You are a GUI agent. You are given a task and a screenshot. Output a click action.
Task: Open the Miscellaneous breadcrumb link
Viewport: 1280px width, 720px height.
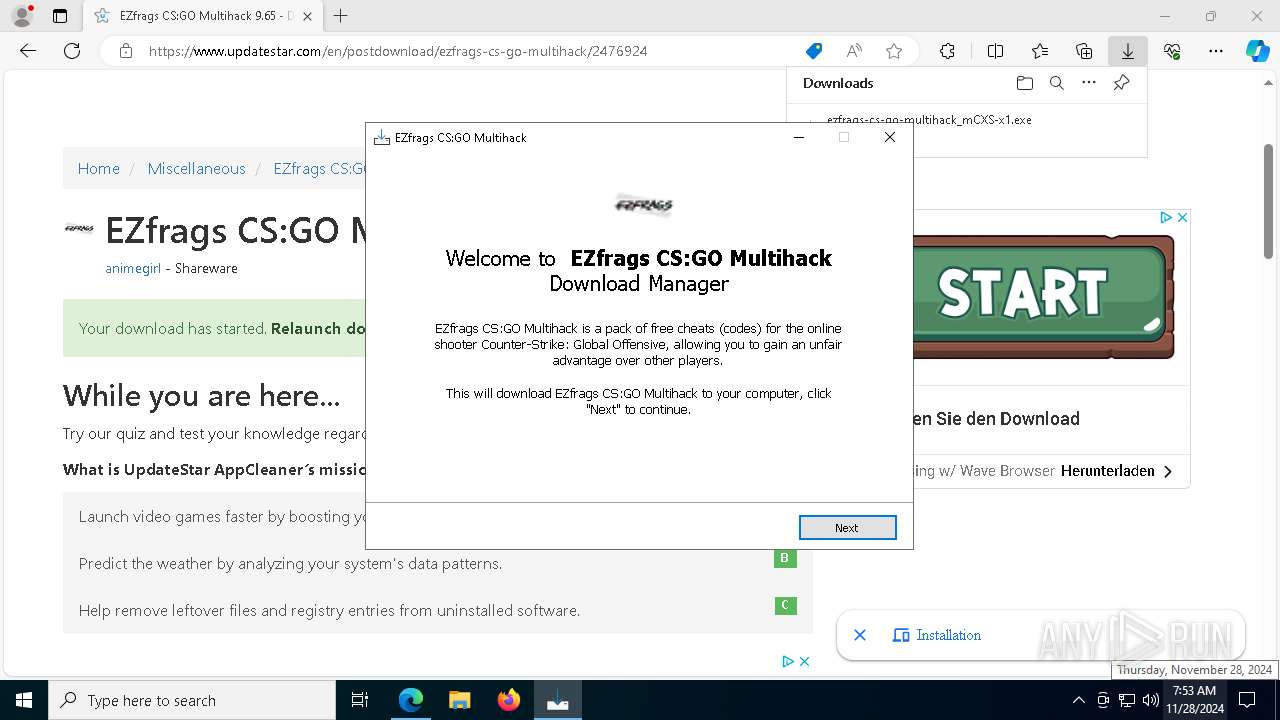pyautogui.click(x=196, y=168)
